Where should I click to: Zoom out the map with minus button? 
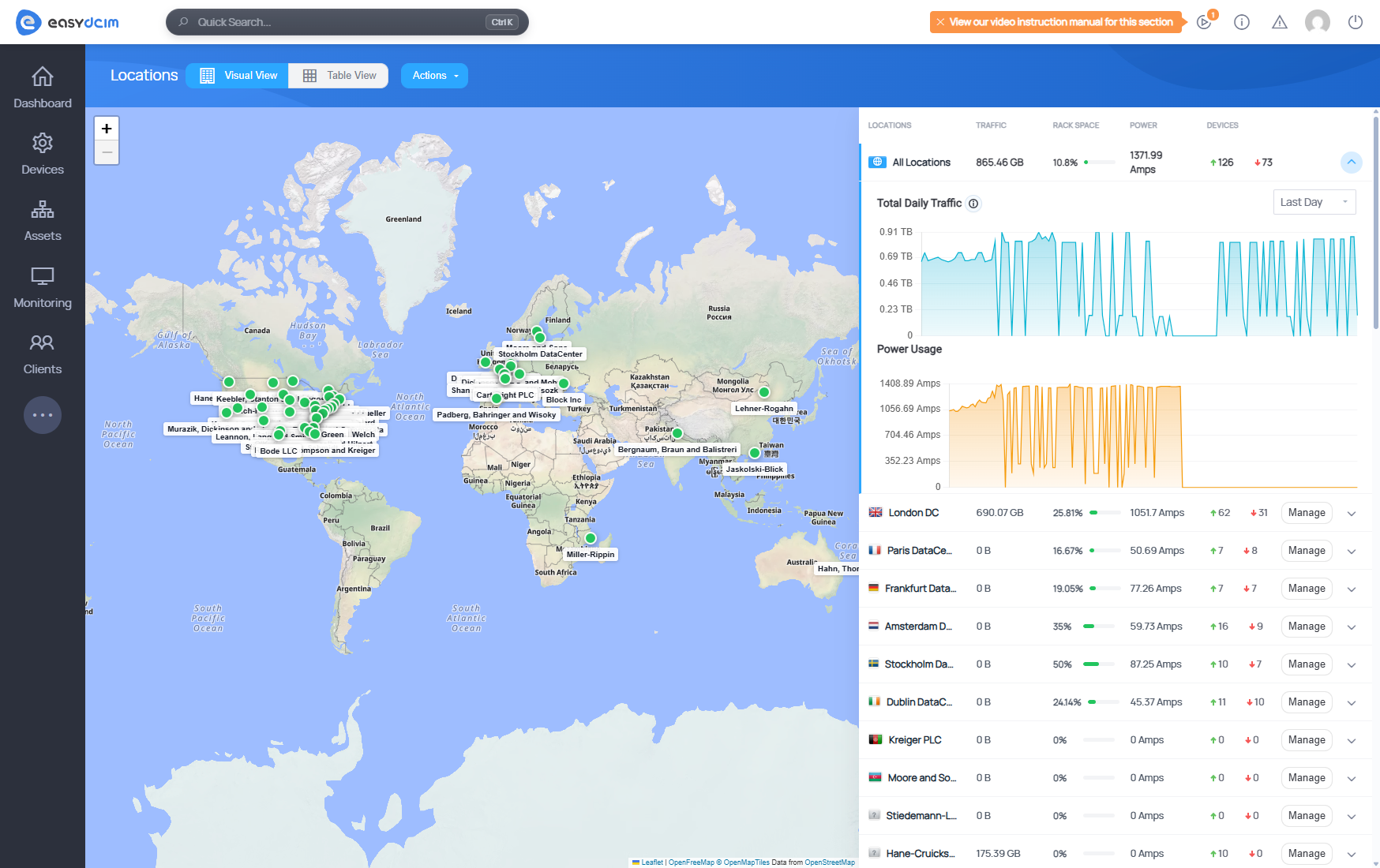point(107,152)
